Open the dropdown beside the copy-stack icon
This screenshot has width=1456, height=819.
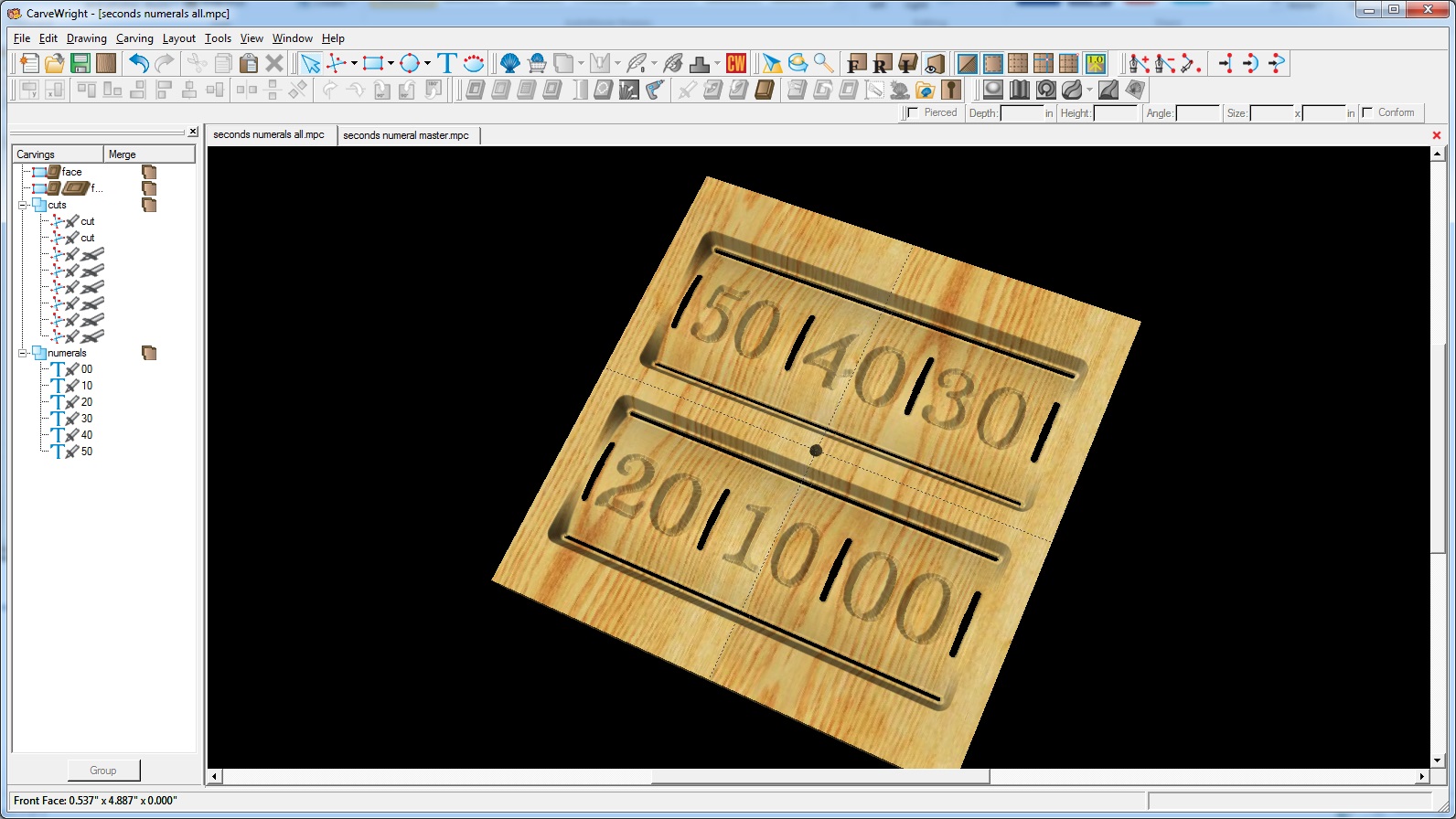tap(581, 63)
